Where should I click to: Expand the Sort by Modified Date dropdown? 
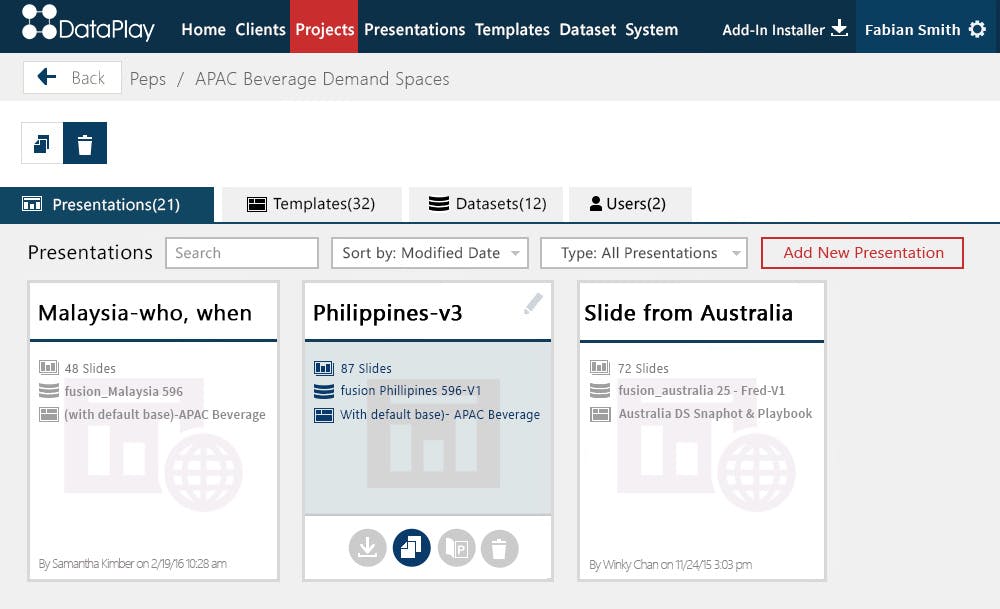[x=430, y=253]
